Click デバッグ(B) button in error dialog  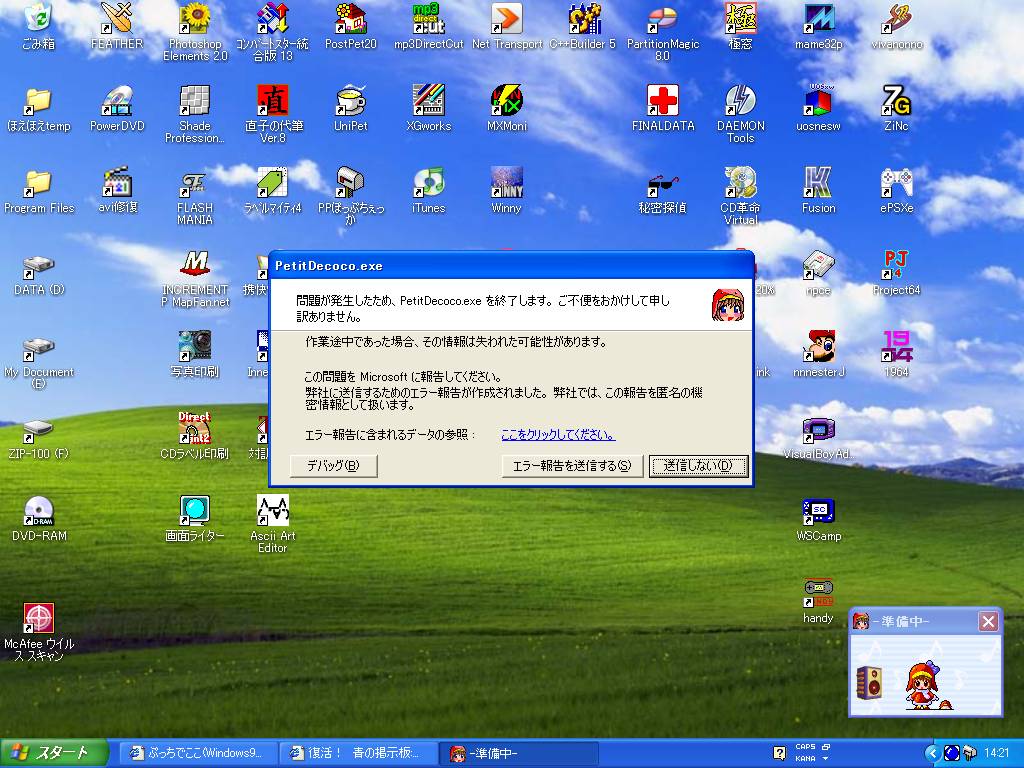334,466
